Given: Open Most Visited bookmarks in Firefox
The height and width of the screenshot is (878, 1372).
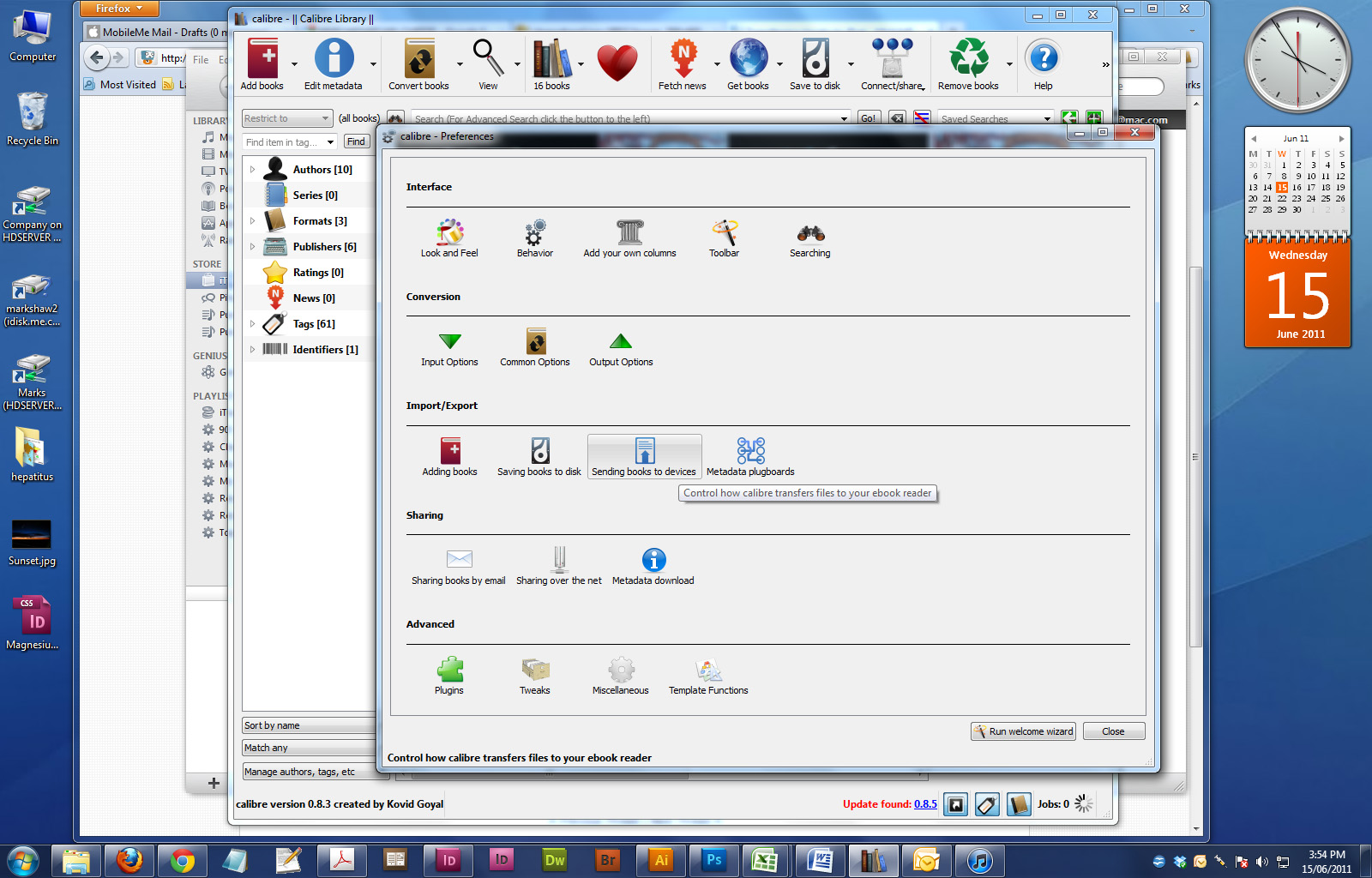Looking at the screenshot, I should (x=120, y=84).
